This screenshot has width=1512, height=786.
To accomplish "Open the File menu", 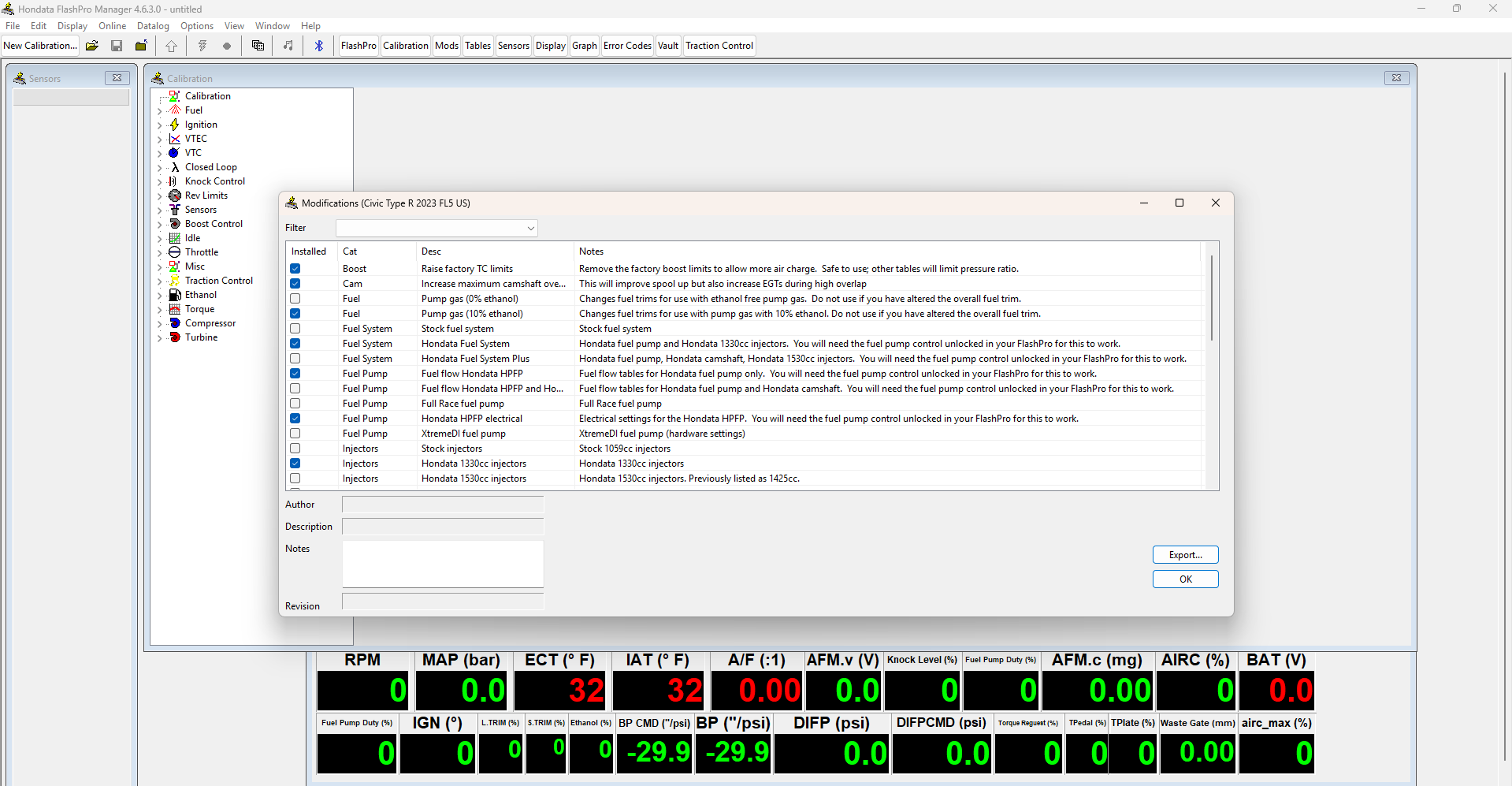I will 13,26.
